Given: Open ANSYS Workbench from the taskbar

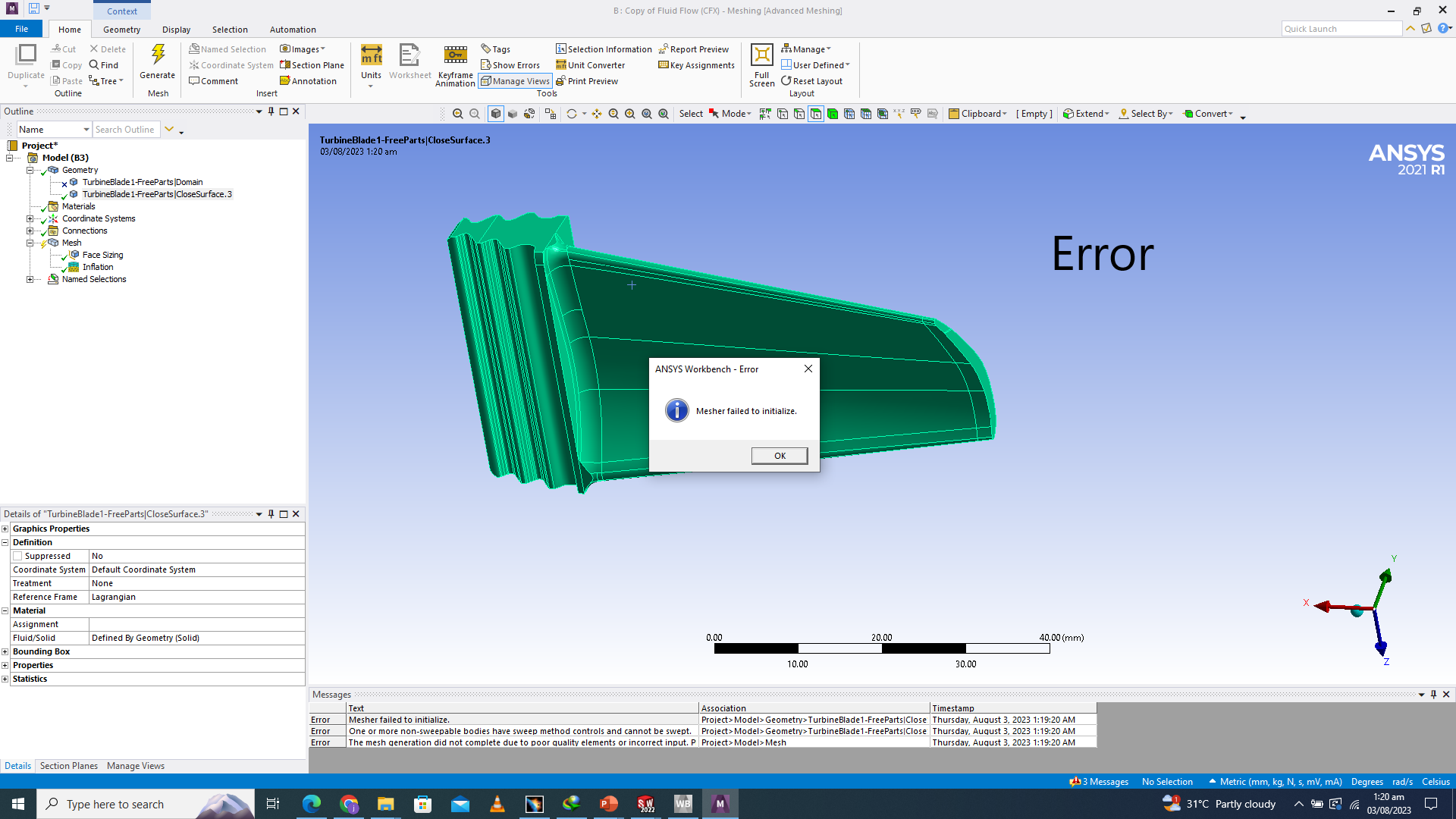Looking at the screenshot, I should tap(683, 804).
